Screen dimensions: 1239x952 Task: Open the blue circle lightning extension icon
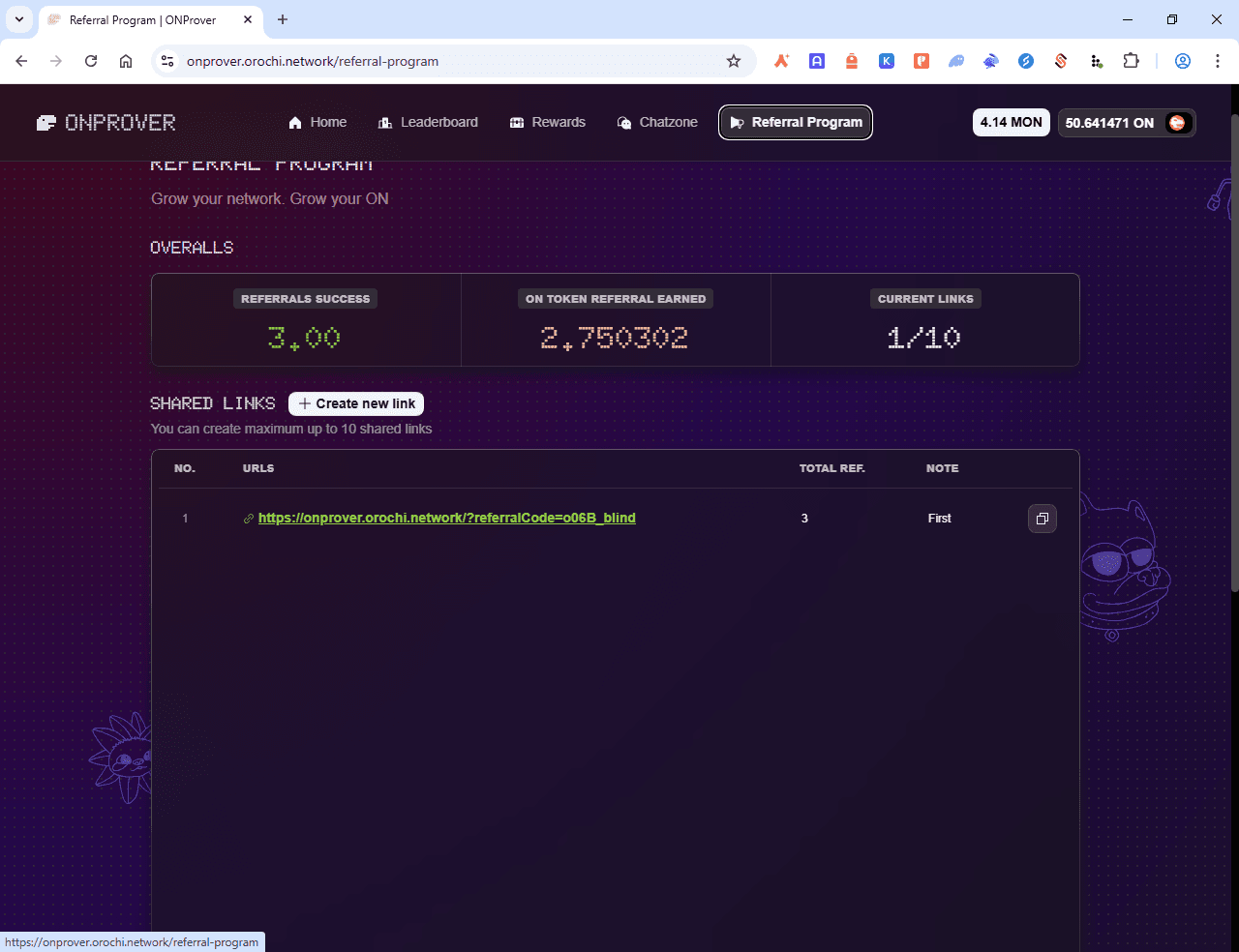1026,61
